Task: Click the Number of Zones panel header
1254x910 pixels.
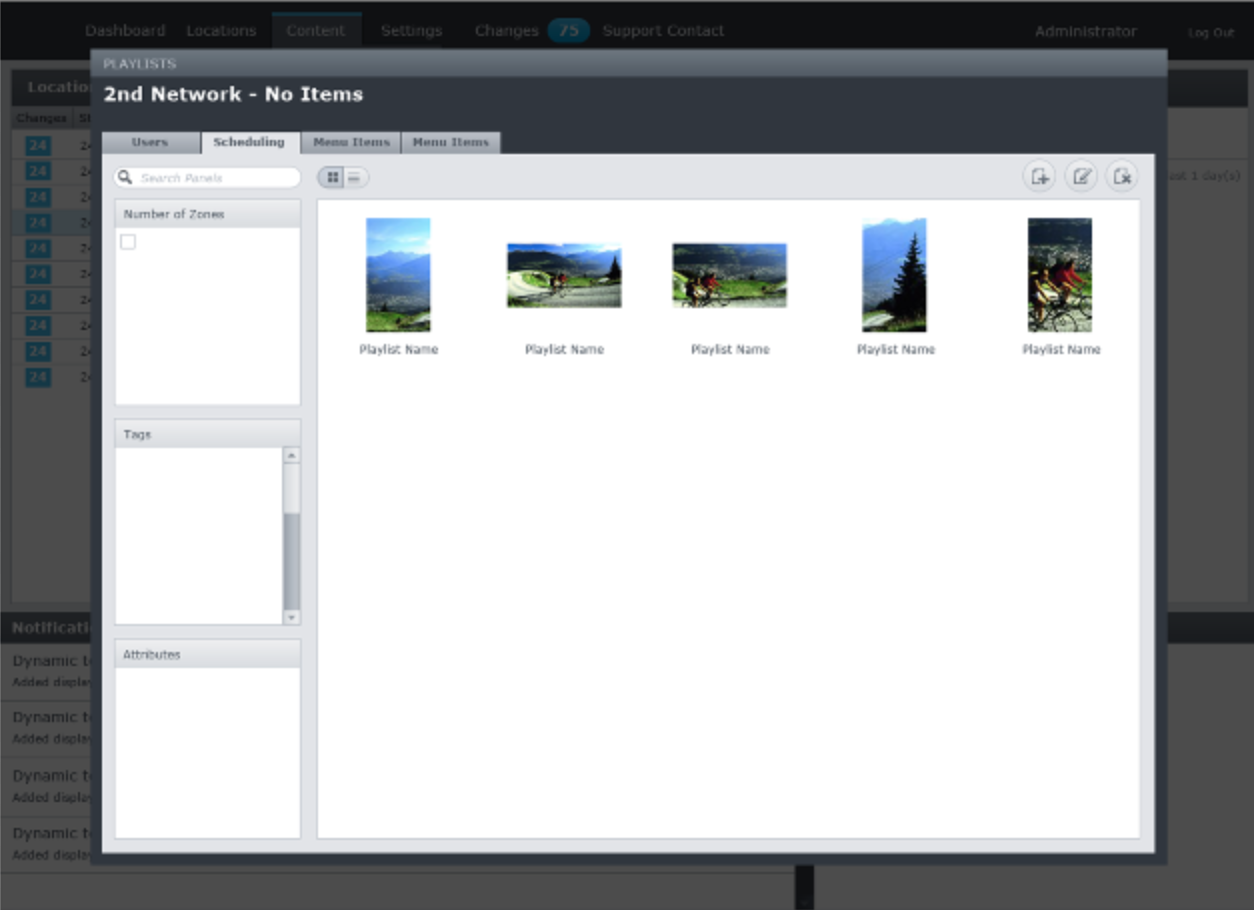Action: pos(207,214)
